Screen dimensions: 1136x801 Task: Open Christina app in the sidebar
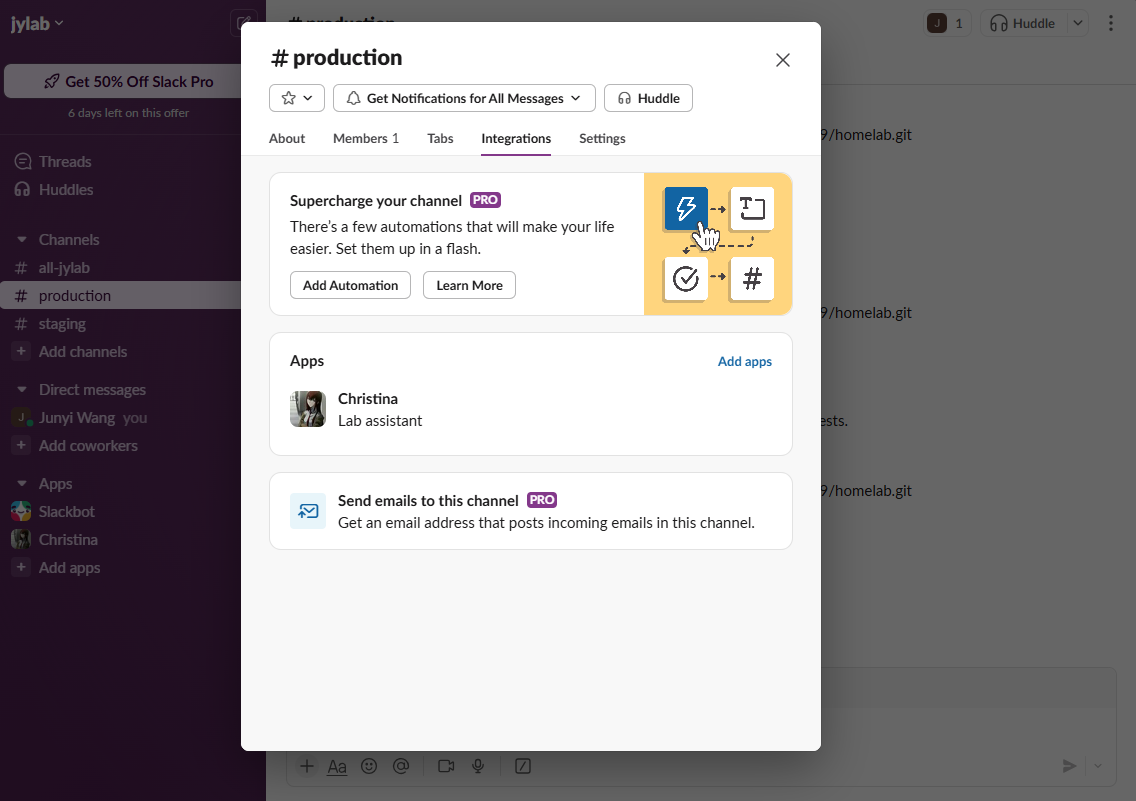pyautogui.click(x=68, y=540)
